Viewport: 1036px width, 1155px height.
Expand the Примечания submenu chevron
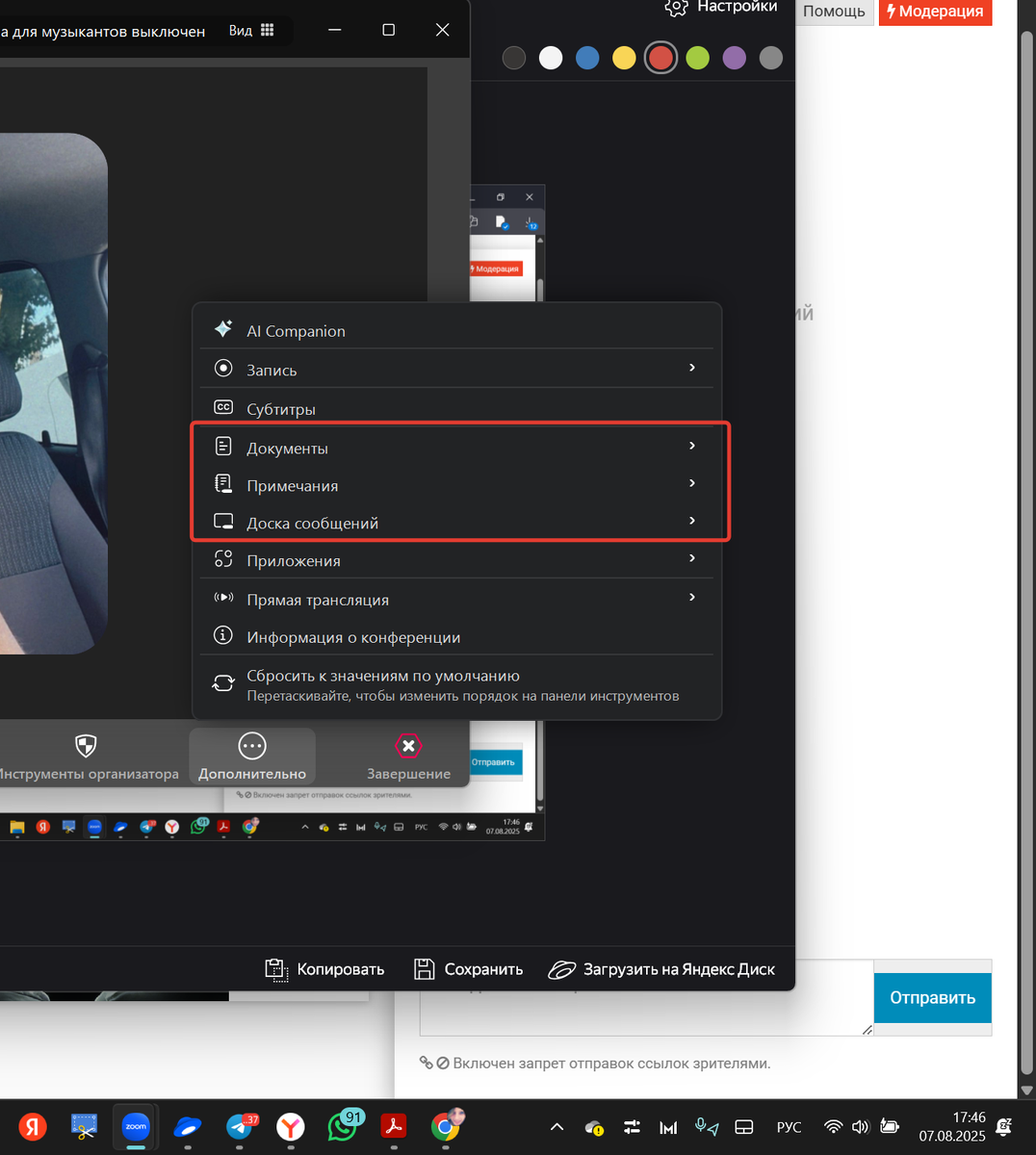[x=692, y=483]
